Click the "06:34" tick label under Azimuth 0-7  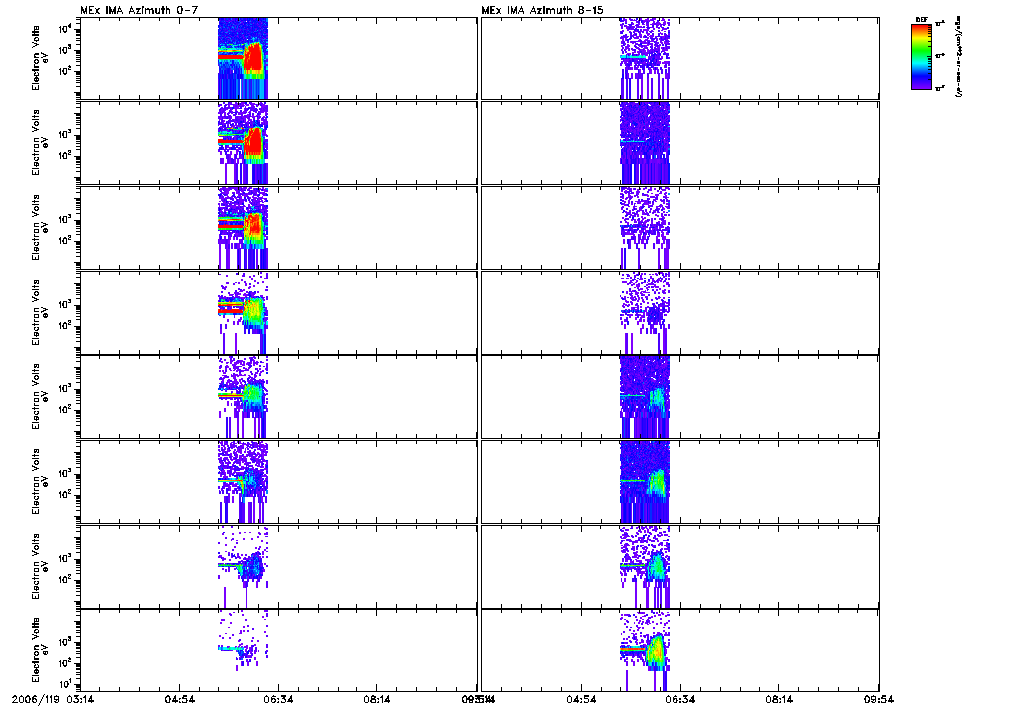point(278,700)
